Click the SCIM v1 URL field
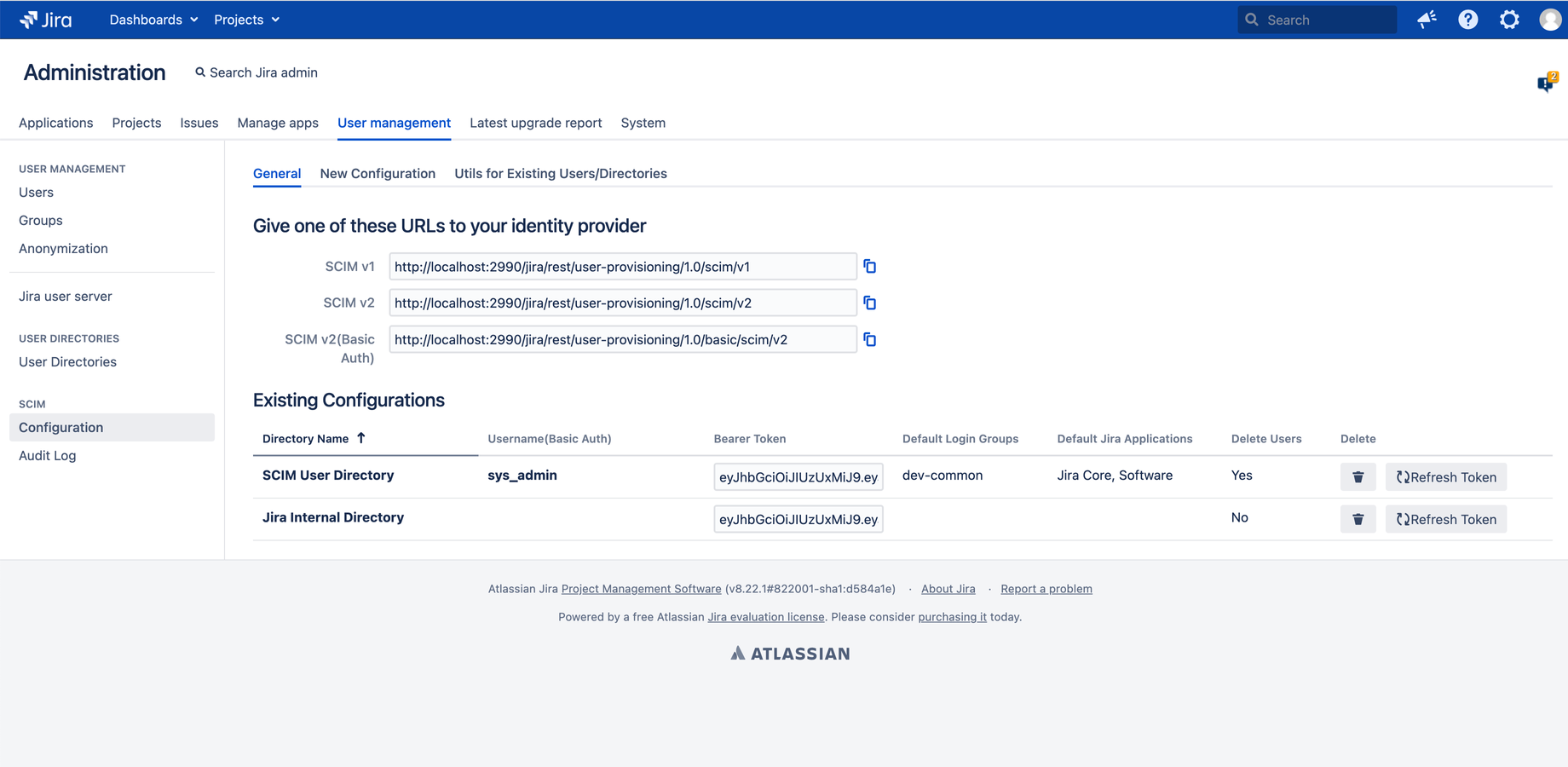1568x767 pixels. tap(623, 267)
